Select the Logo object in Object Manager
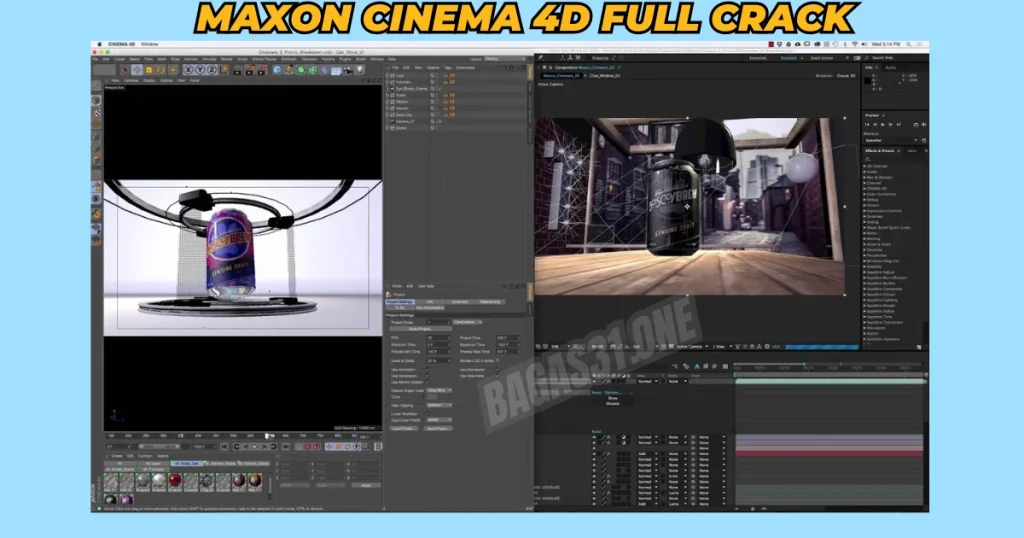Image resolution: width=1024 pixels, height=538 pixels. point(400,75)
